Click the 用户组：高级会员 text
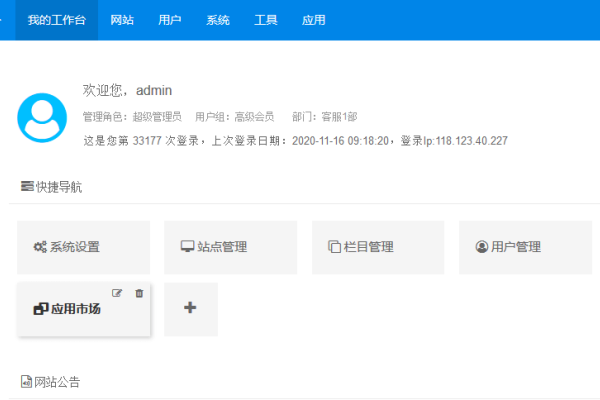 (235, 117)
